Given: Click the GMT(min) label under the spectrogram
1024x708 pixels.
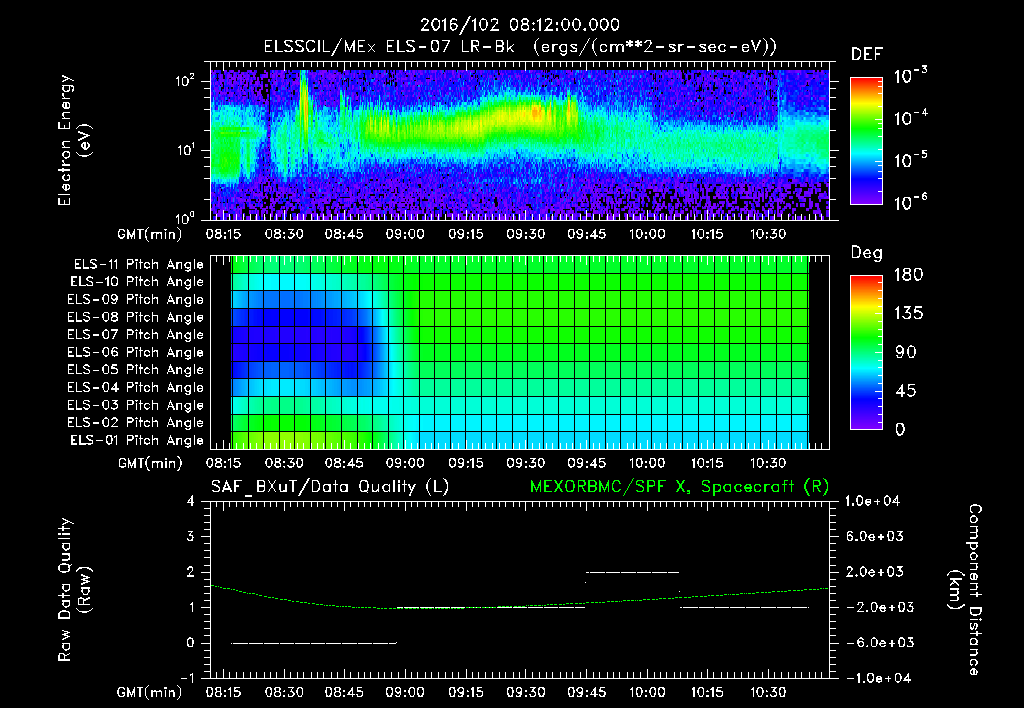Looking at the screenshot, I should coord(150,234).
